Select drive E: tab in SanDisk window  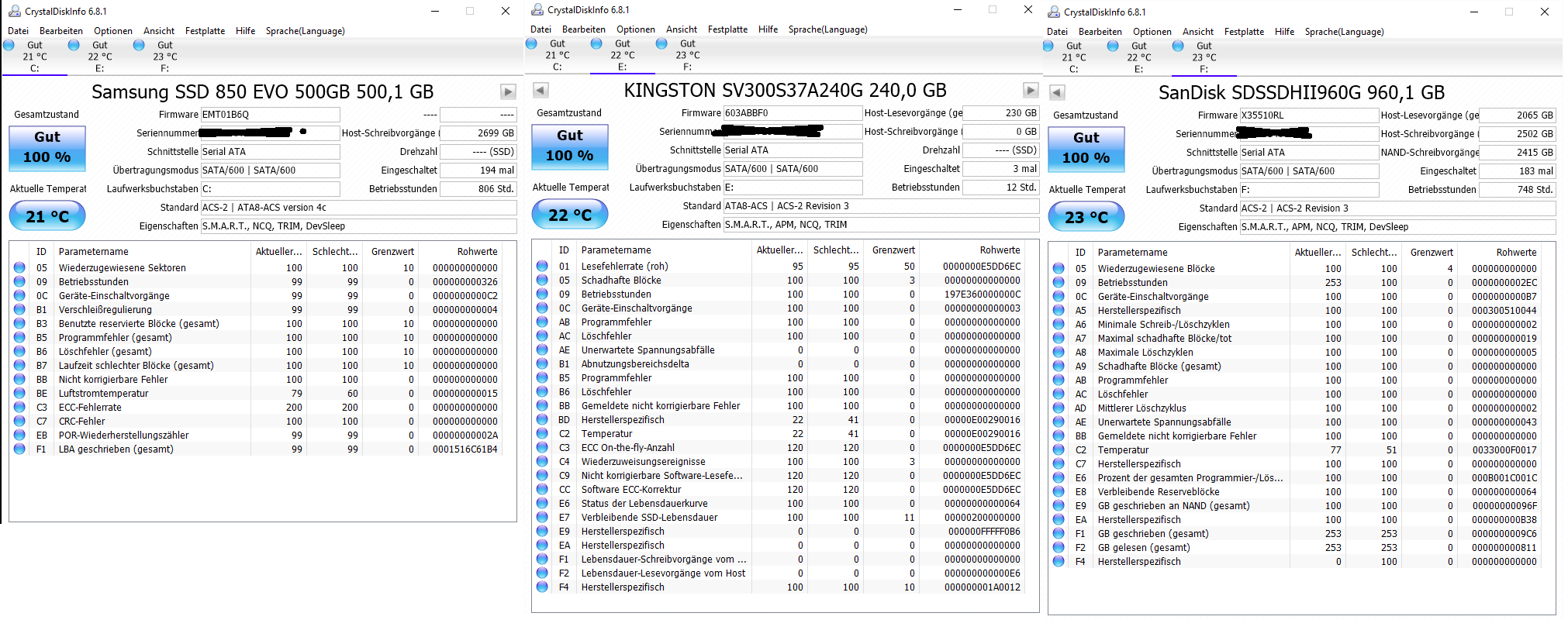coord(1138,57)
